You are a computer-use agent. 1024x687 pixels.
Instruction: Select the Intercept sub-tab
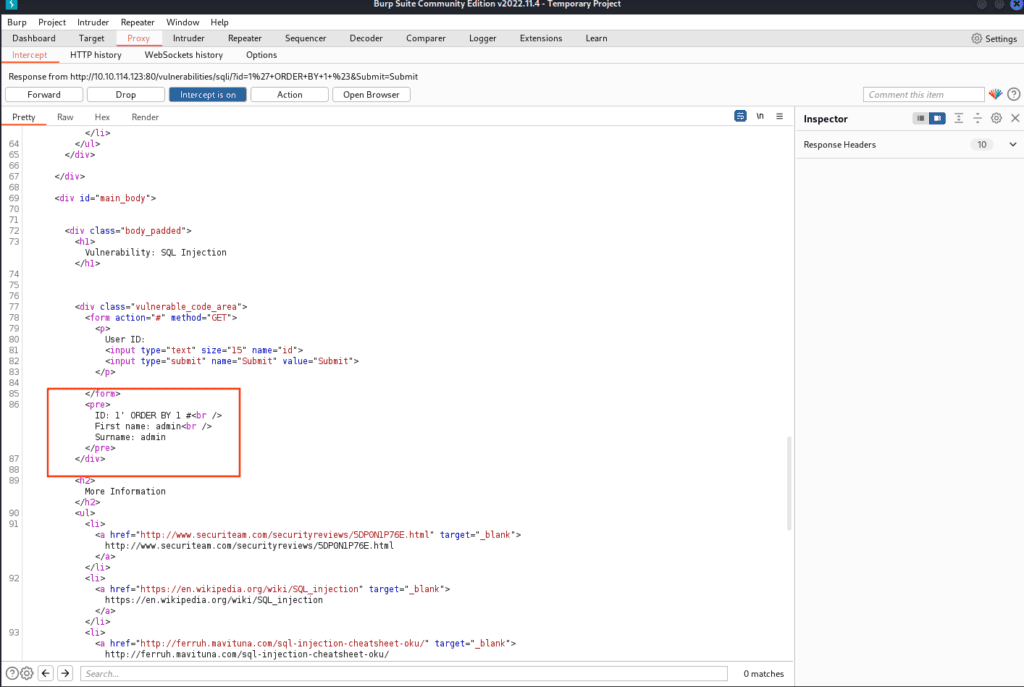click(29, 55)
